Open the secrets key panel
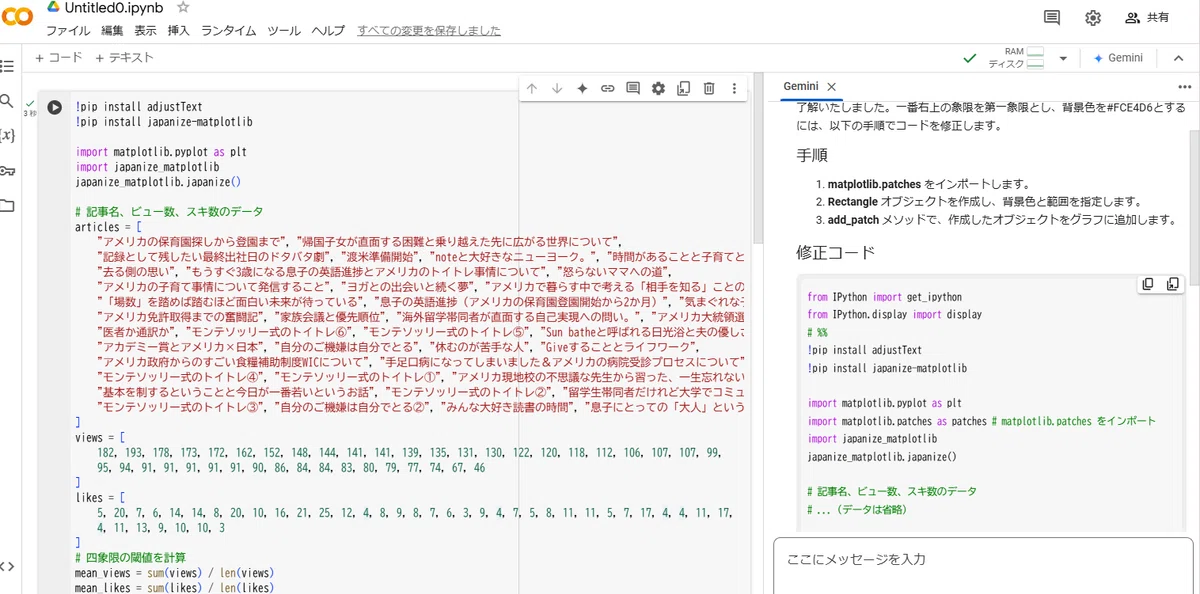The image size is (1200, 594). [x=8, y=171]
